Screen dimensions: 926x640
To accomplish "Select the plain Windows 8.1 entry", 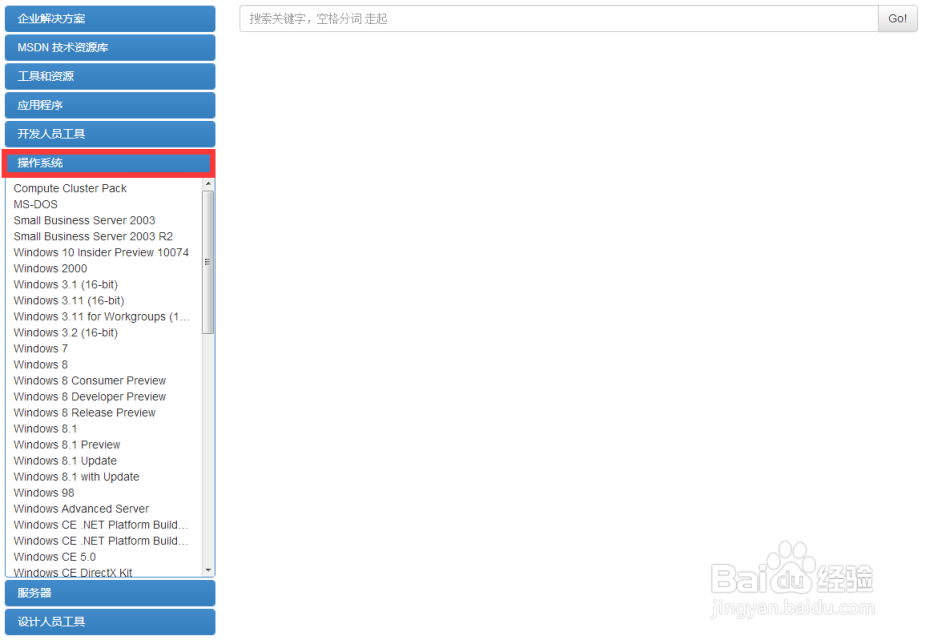I will (45, 429).
